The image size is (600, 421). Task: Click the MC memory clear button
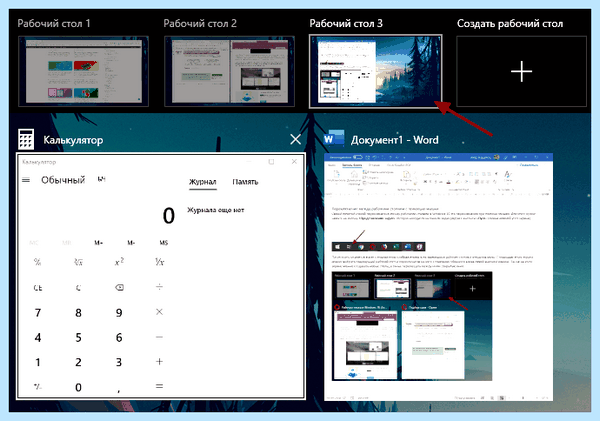[34, 243]
